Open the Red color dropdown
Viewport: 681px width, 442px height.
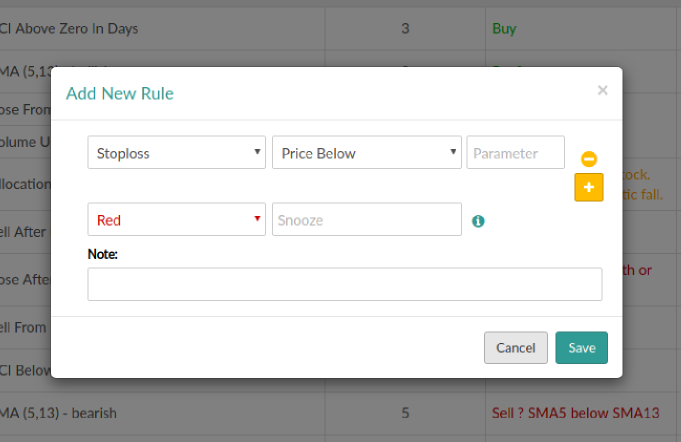(176, 219)
